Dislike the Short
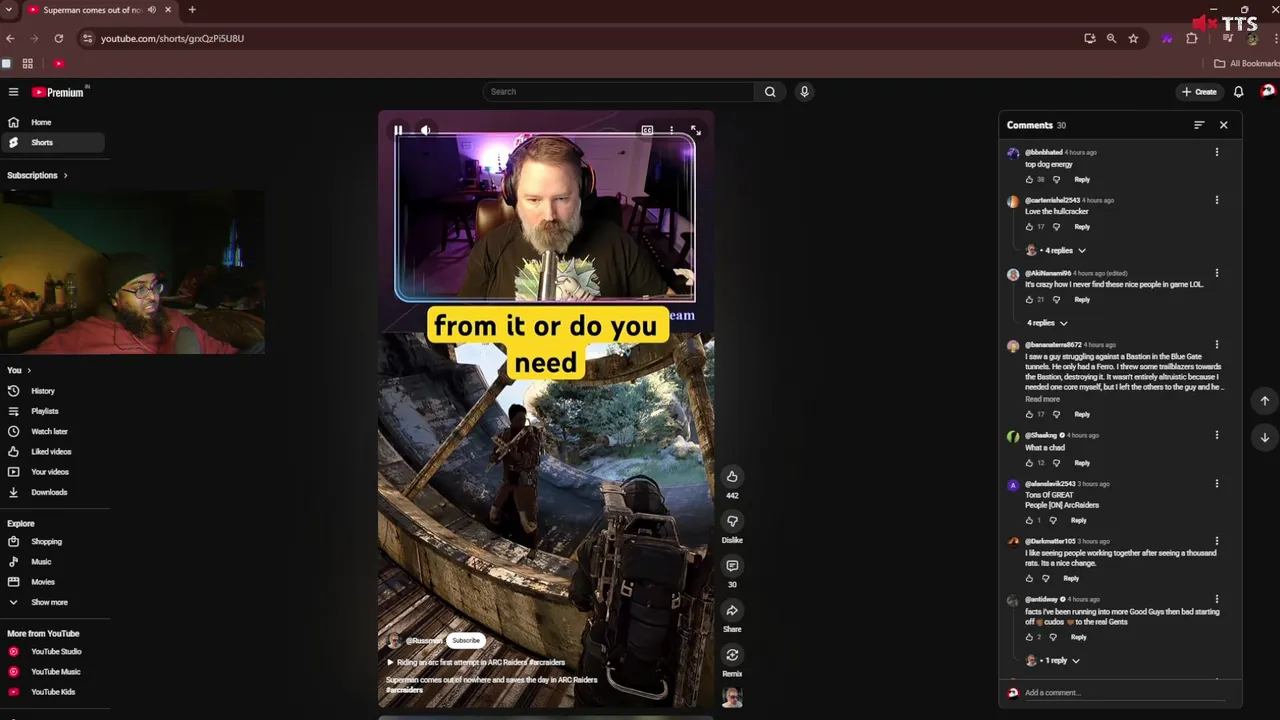This screenshot has width=1280, height=720. tap(732, 521)
